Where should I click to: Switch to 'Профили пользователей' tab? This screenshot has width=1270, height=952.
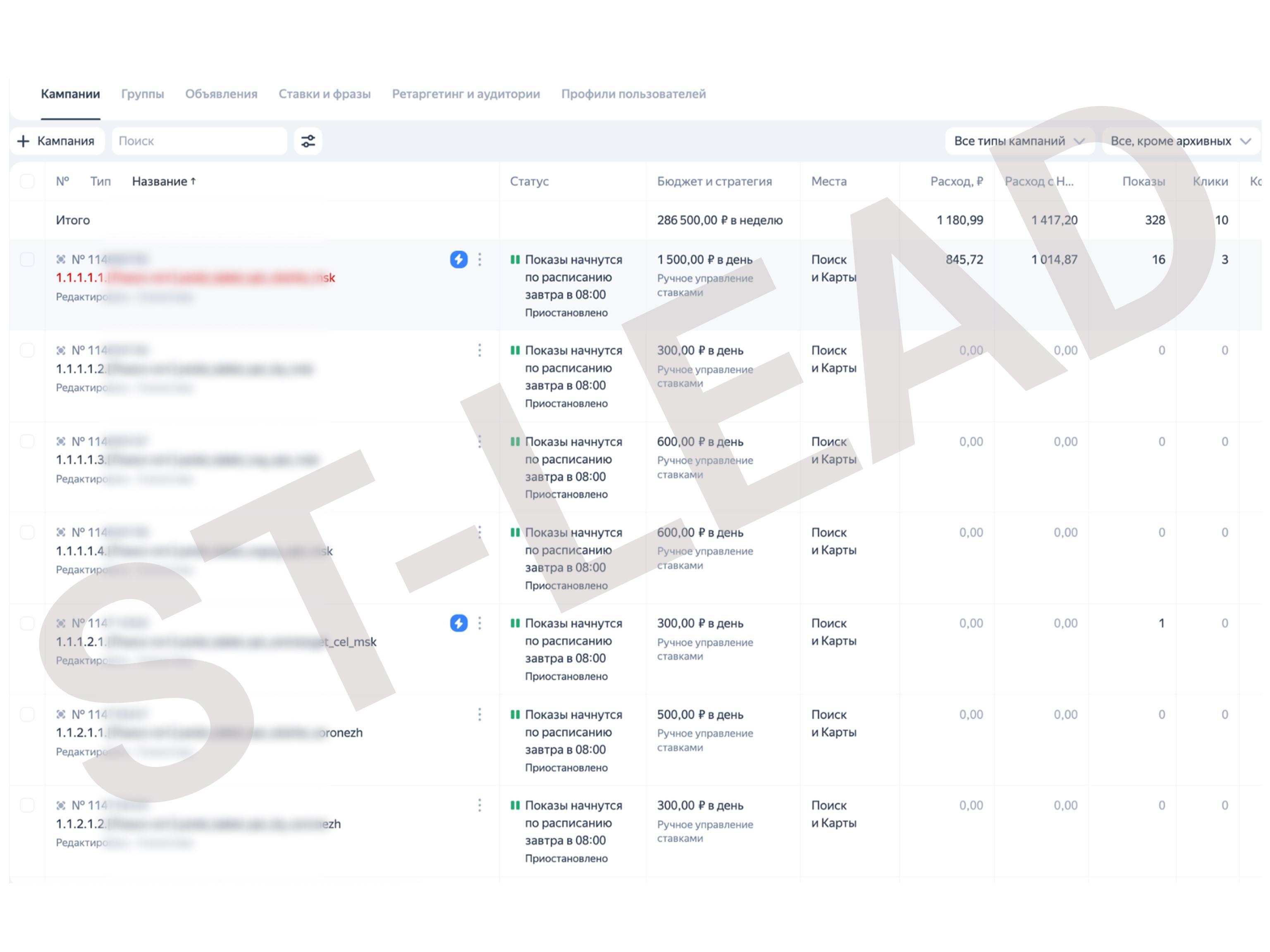pos(633,93)
